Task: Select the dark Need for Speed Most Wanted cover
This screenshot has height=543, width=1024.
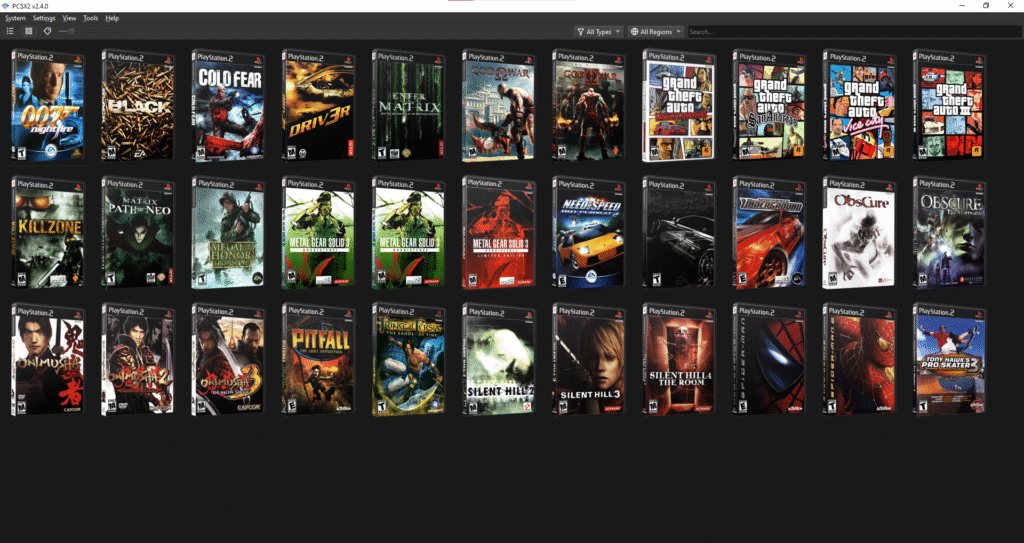Action: pyautogui.click(x=679, y=233)
